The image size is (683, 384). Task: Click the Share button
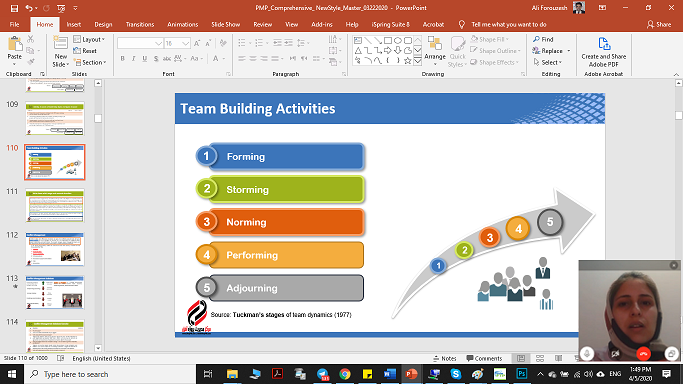[x=659, y=24]
